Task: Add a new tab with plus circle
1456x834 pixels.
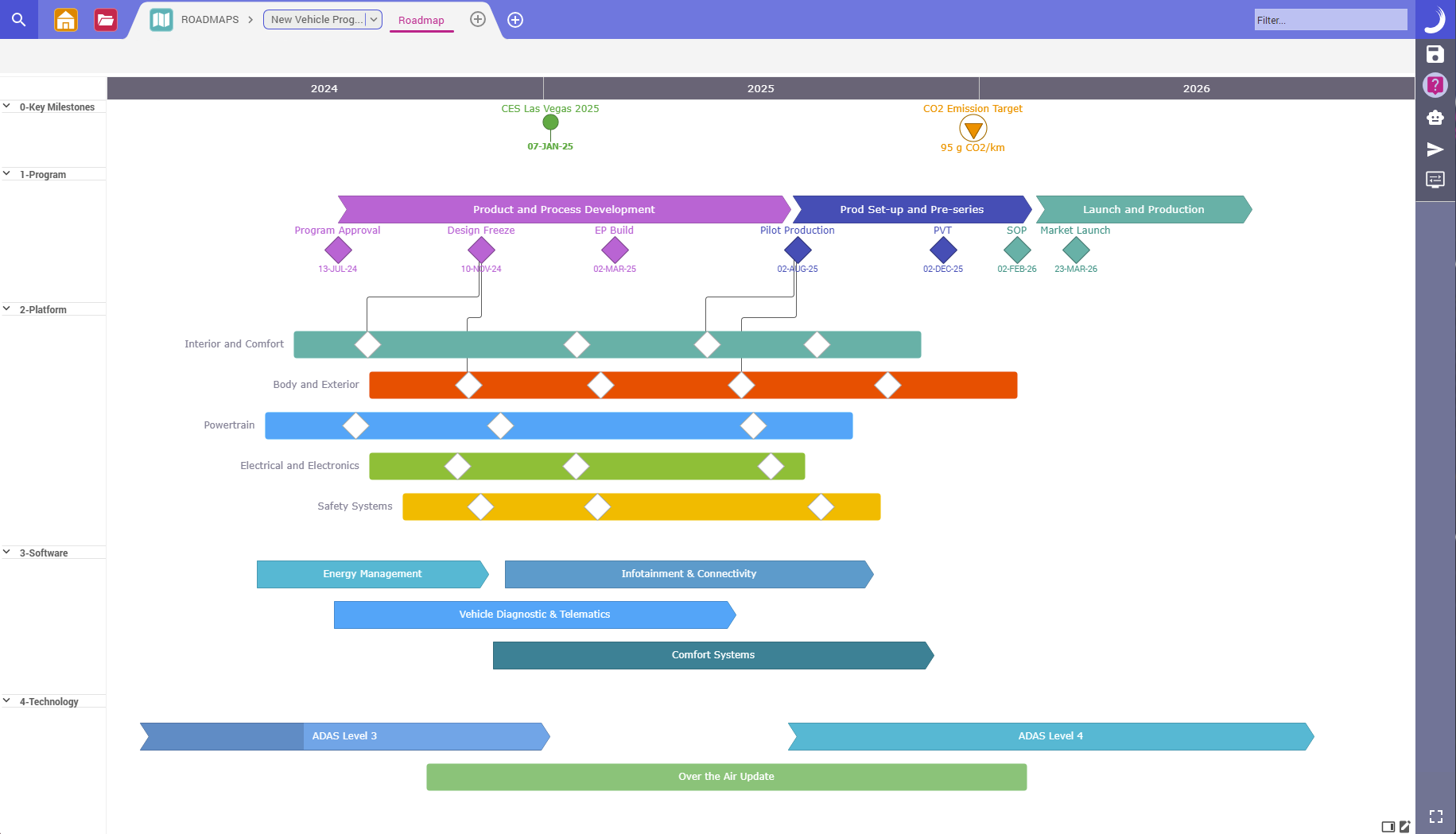Action: tap(478, 19)
